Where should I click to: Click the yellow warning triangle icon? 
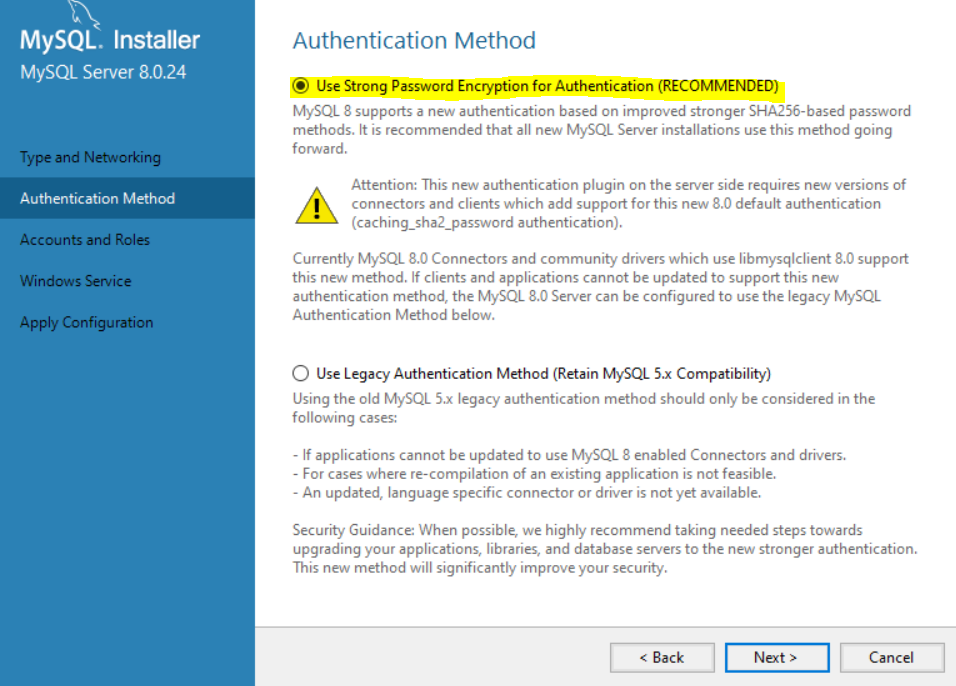(x=316, y=205)
